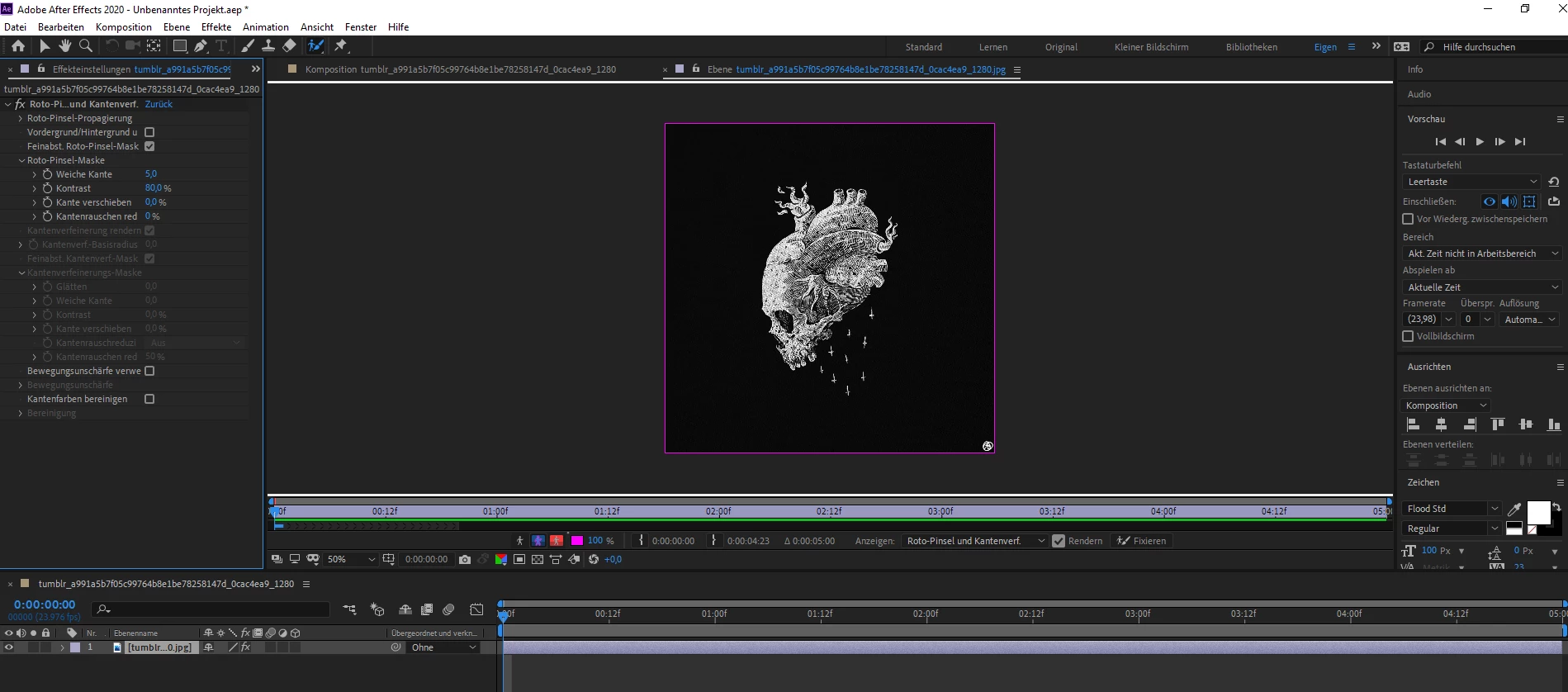Open the 50% magnification dropdown
This screenshot has height=692, width=1568.
point(350,560)
